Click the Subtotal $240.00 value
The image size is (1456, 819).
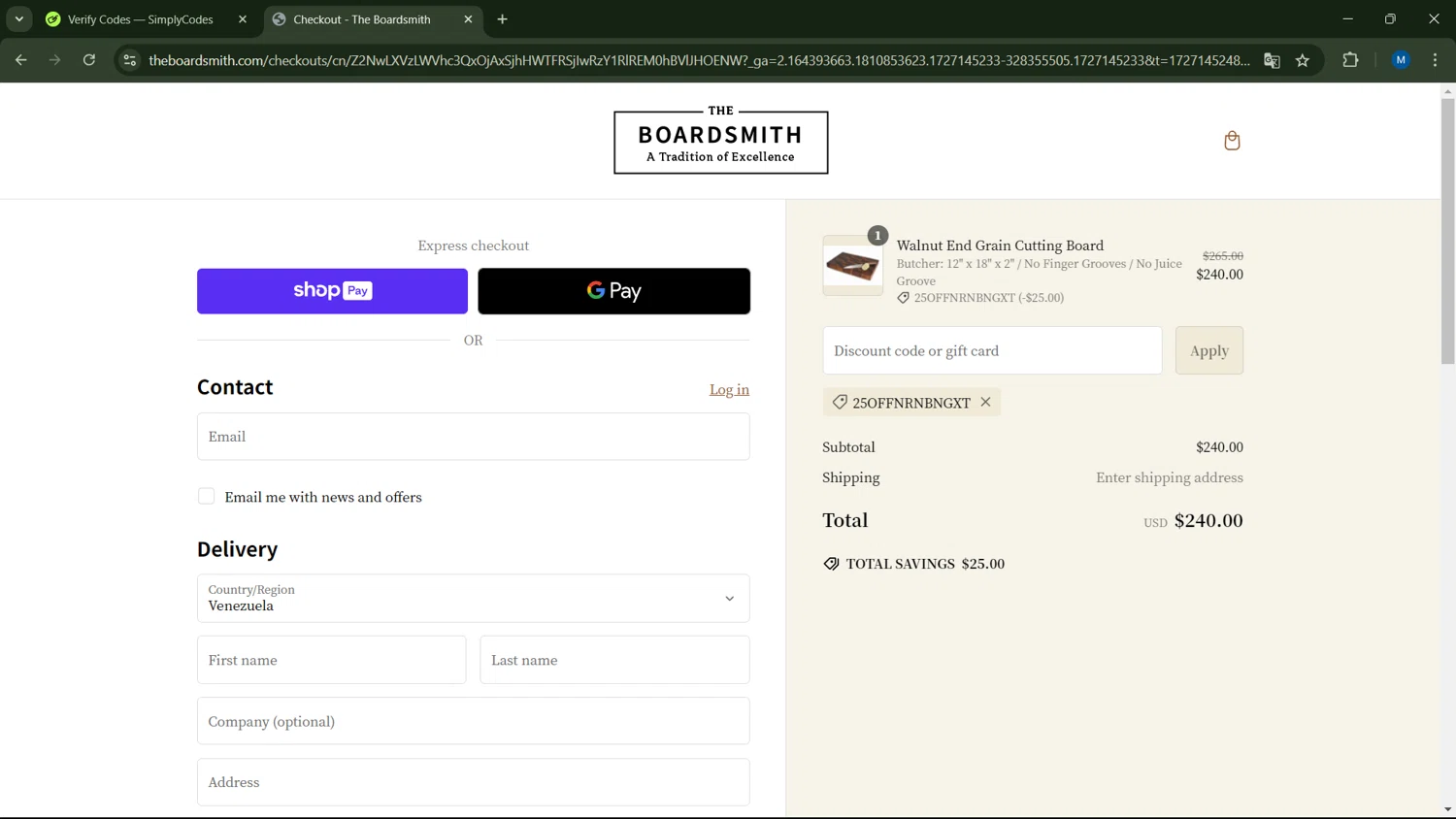[1219, 447]
